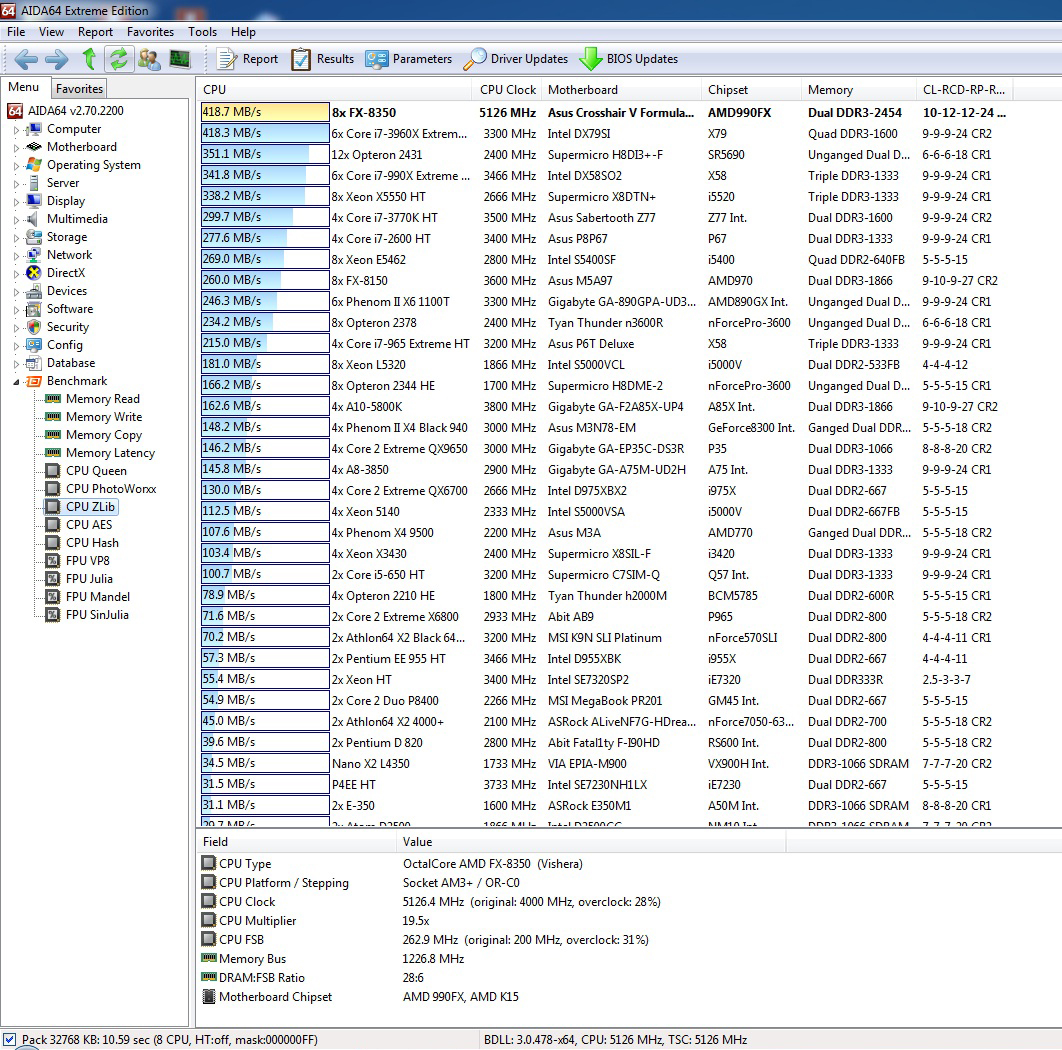This screenshot has height=1050, width=1062.
Task: Switch to the Favorites tab
Action: click(x=79, y=89)
